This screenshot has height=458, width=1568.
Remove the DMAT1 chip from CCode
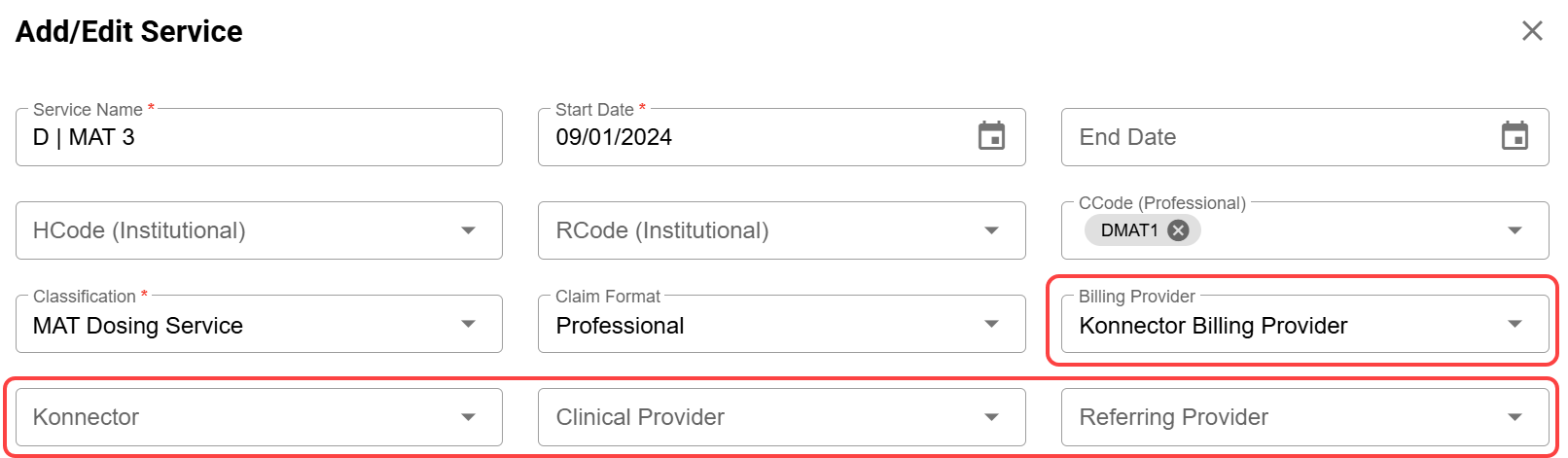pyautogui.click(x=1178, y=230)
